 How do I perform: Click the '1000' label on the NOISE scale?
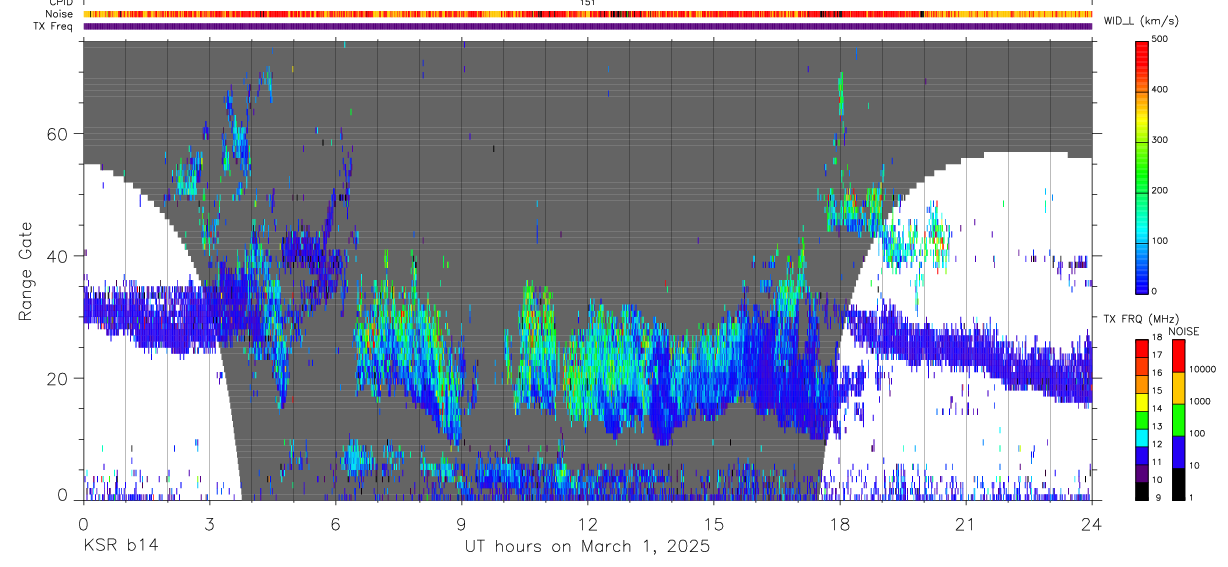coord(1200,401)
